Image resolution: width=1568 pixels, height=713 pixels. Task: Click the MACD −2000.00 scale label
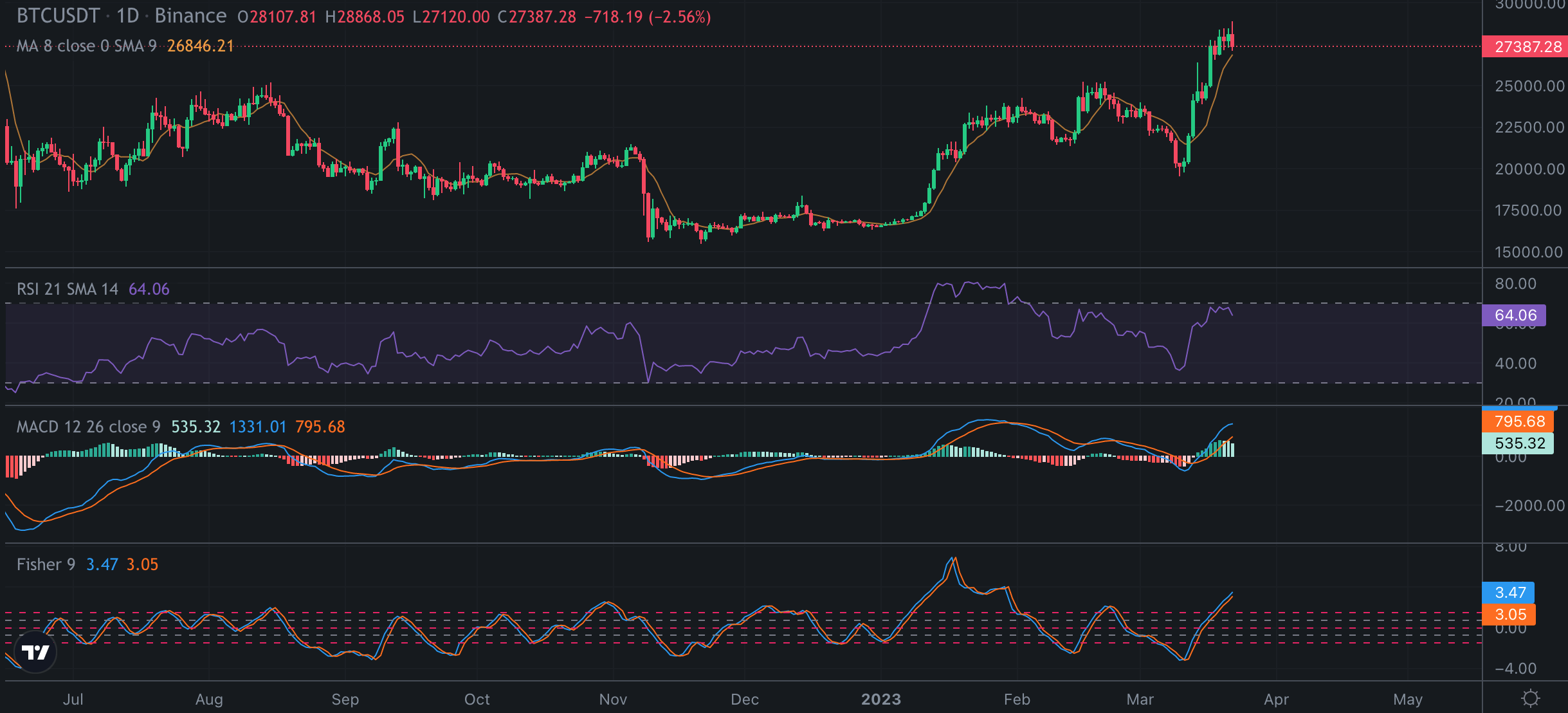[1529, 506]
